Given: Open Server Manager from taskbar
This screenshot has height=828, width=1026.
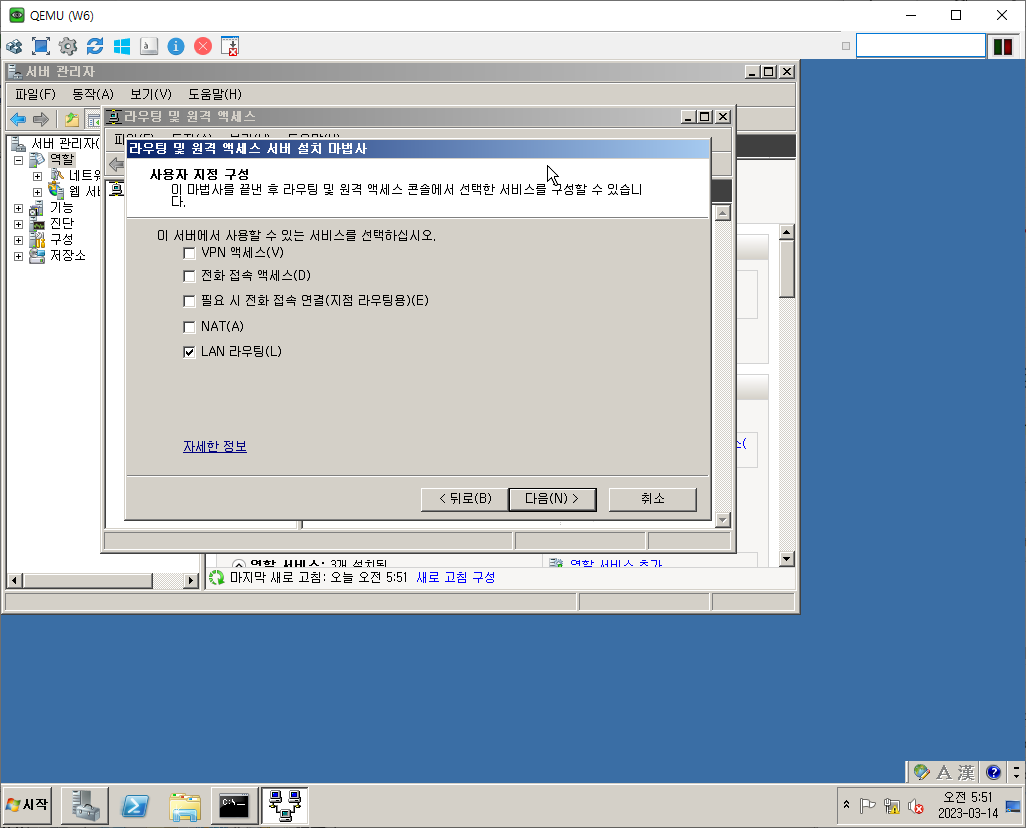Looking at the screenshot, I should pos(85,806).
